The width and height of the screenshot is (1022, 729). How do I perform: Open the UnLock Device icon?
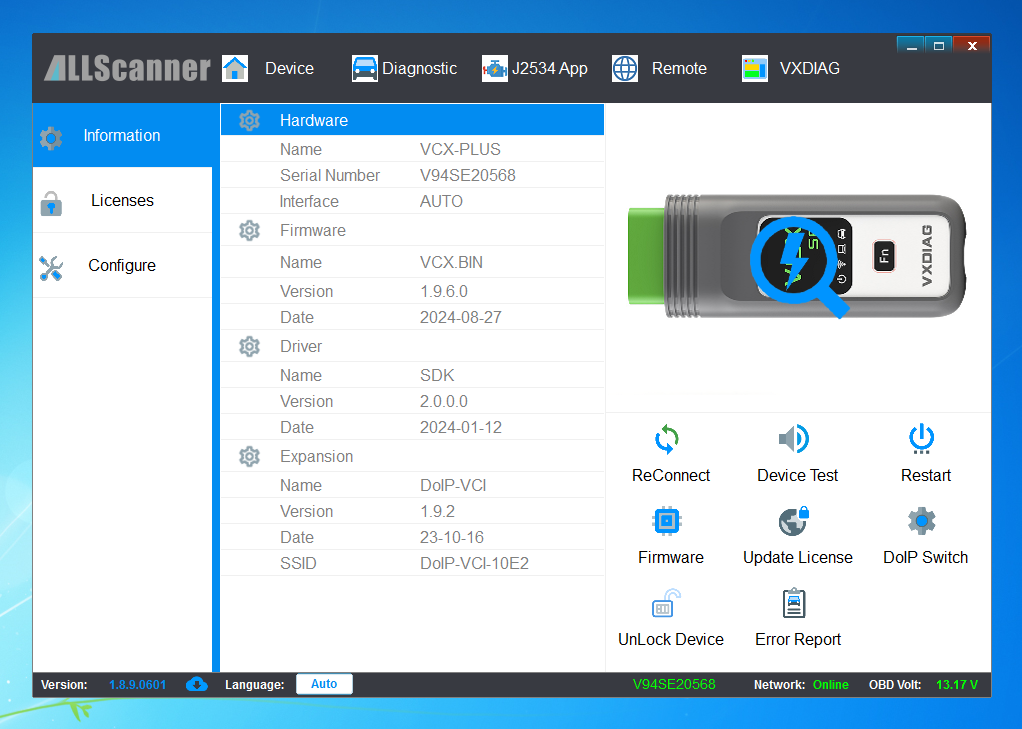coord(667,604)
